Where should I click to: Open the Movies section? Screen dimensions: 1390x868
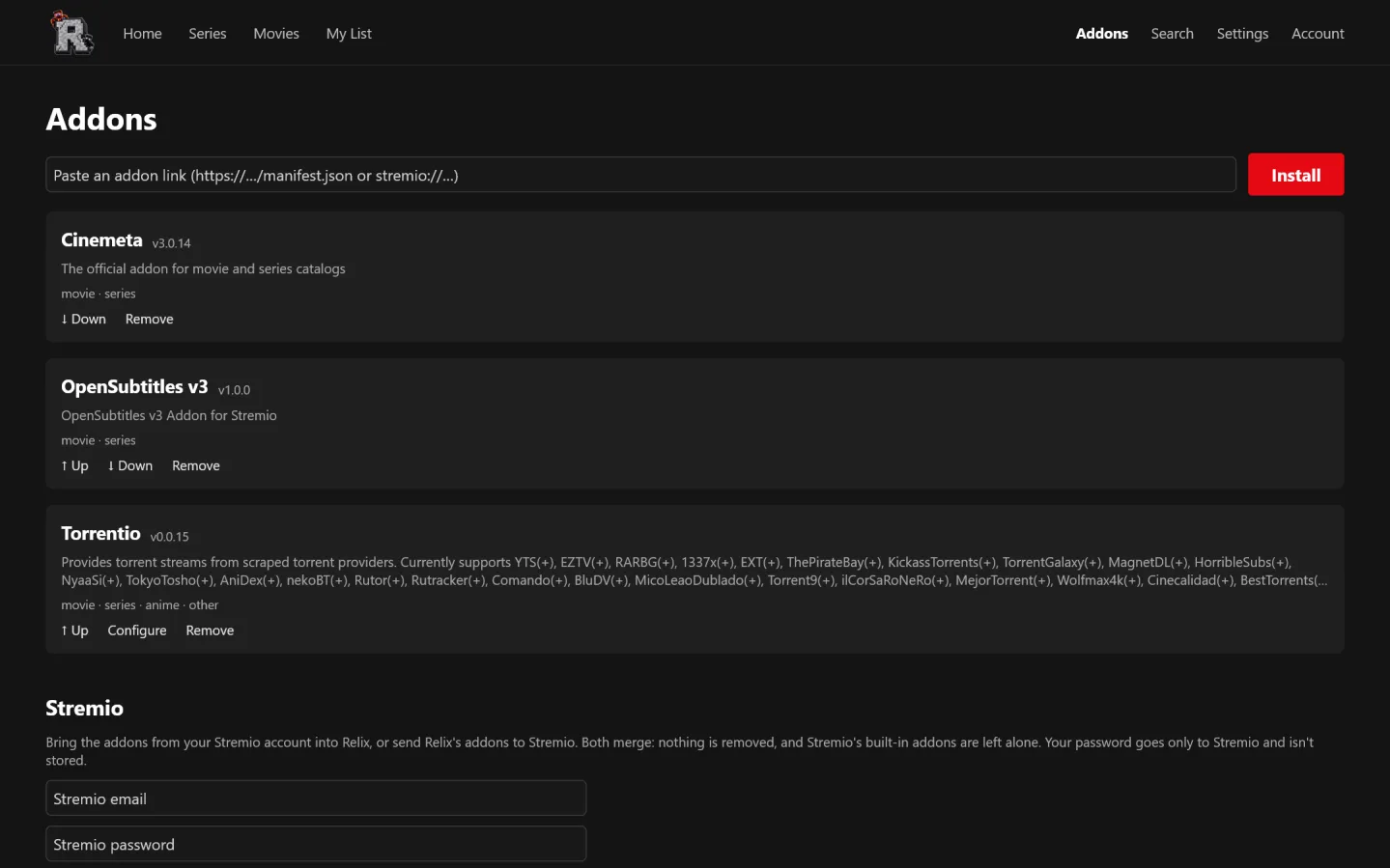click(x=276, y=34)
